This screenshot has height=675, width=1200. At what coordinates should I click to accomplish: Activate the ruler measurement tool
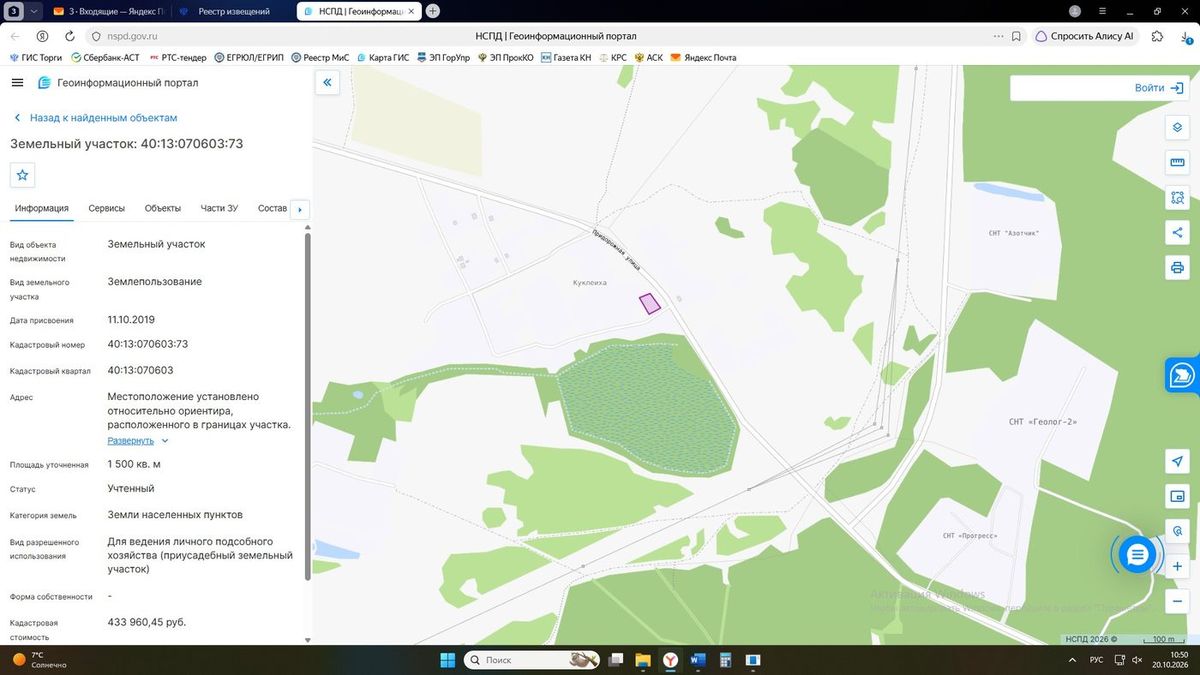click(x=1177, y=163)
